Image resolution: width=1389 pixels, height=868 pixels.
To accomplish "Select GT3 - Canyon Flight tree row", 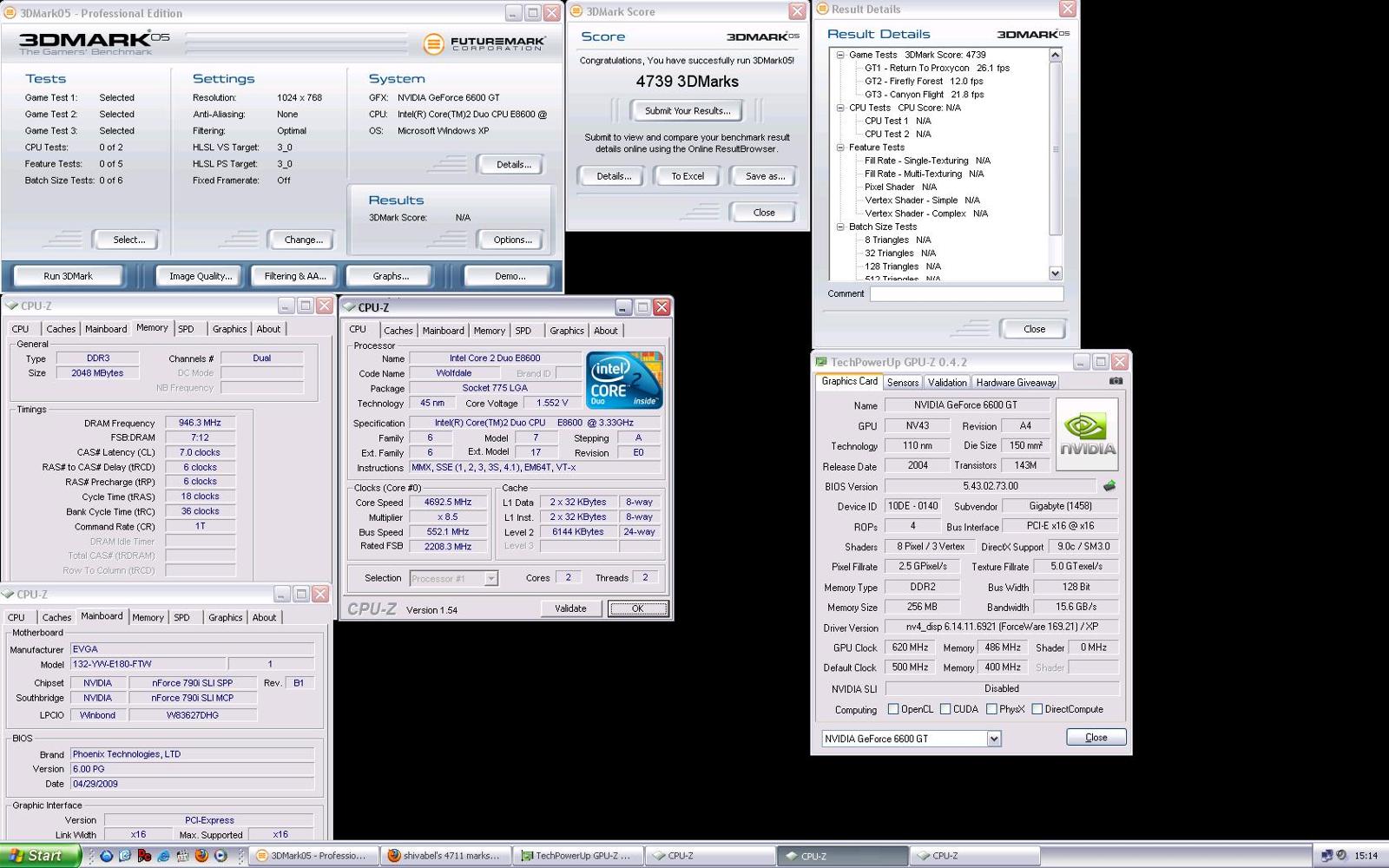I will point(924,95).
